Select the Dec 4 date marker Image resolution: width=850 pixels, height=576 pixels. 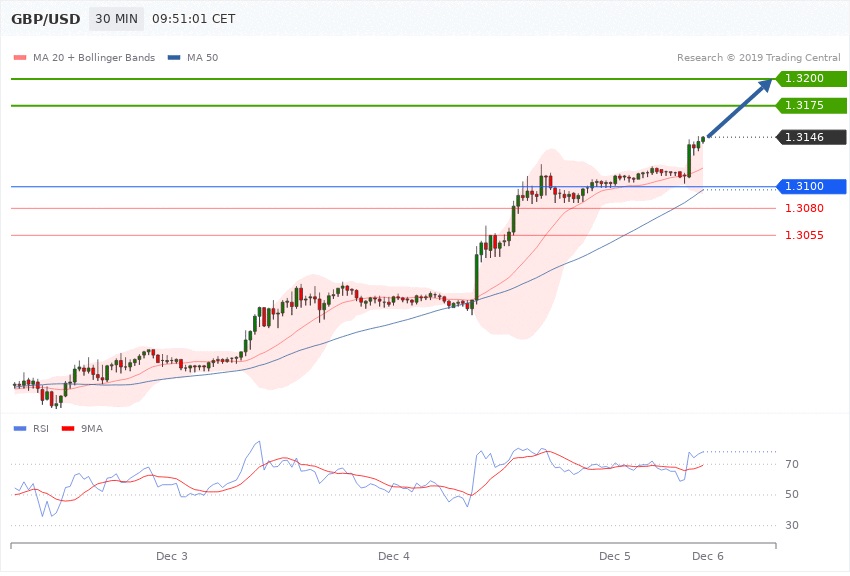tap(394, 555)
